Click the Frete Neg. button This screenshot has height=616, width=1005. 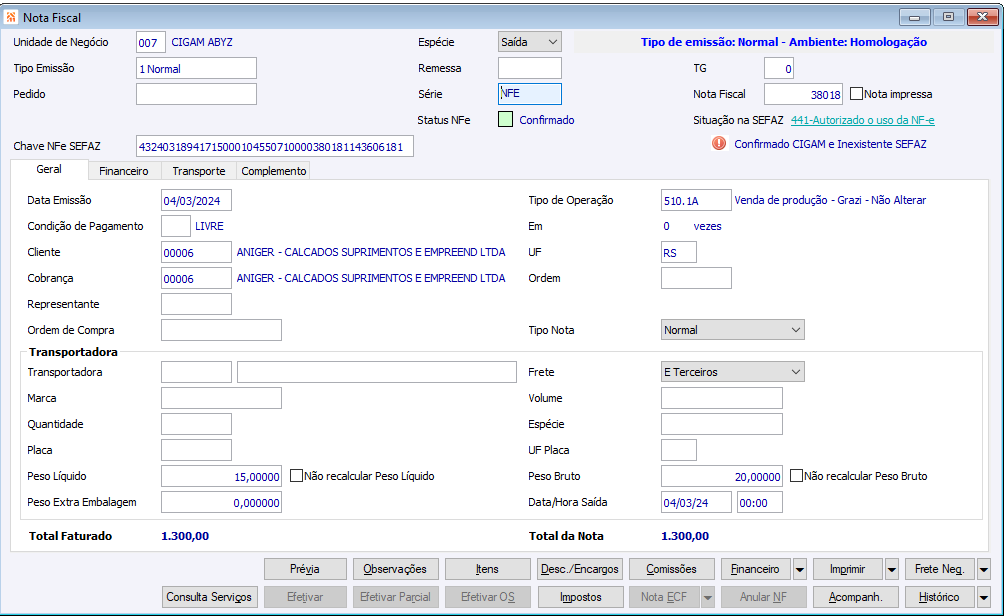point(940,569)
